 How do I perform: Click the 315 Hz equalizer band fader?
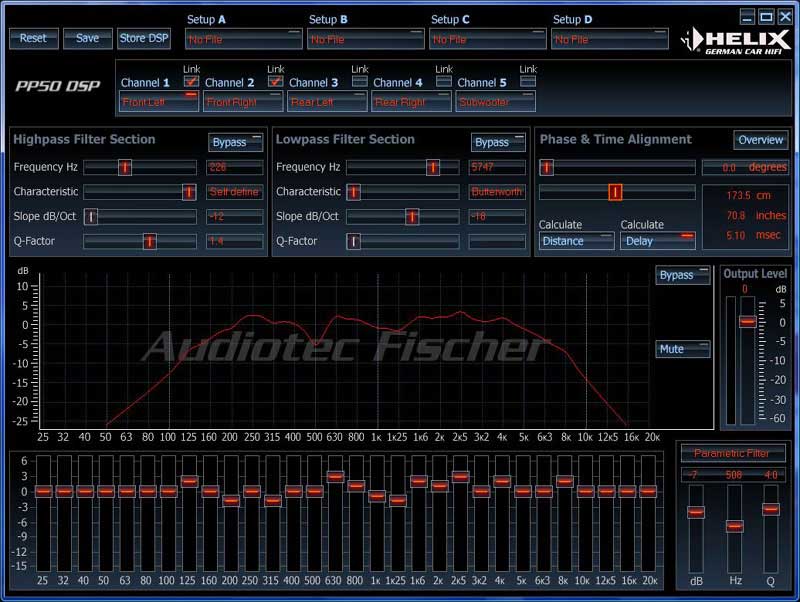(x=273, y=500)
